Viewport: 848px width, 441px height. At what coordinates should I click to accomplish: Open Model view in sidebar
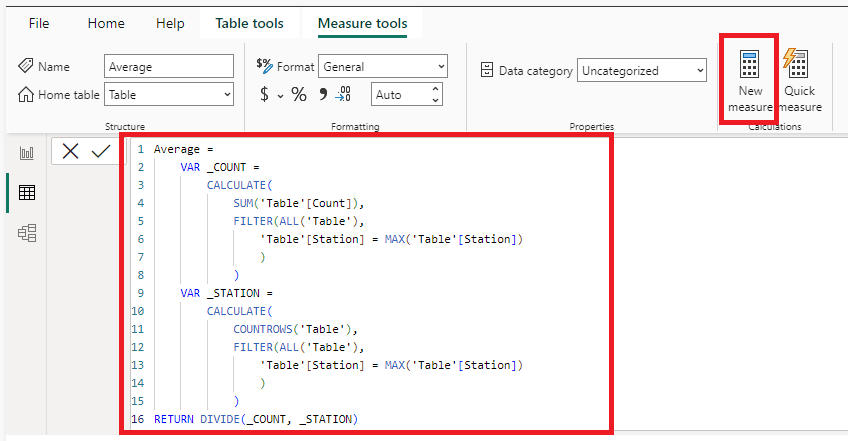[26, 233]
